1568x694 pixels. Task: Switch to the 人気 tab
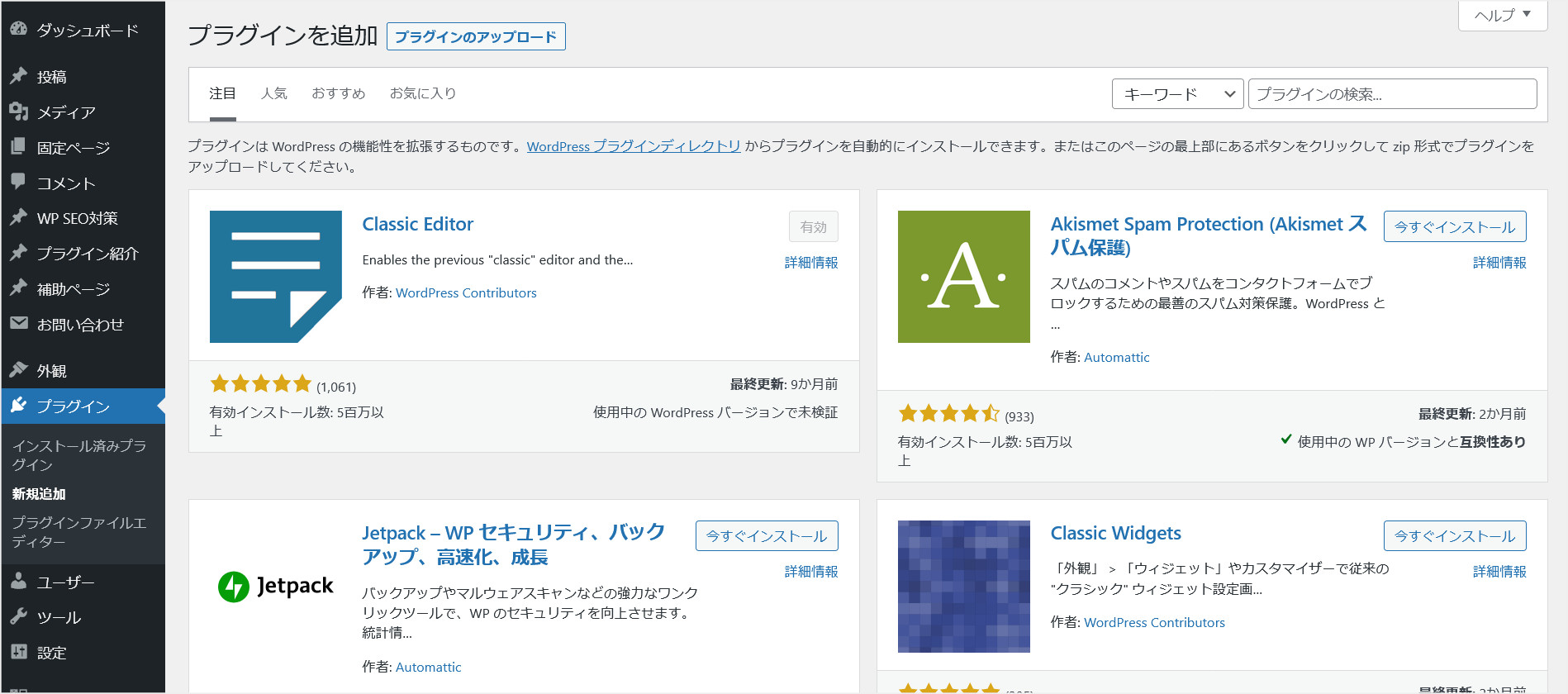pyautogui.click(x=273, y=93)
